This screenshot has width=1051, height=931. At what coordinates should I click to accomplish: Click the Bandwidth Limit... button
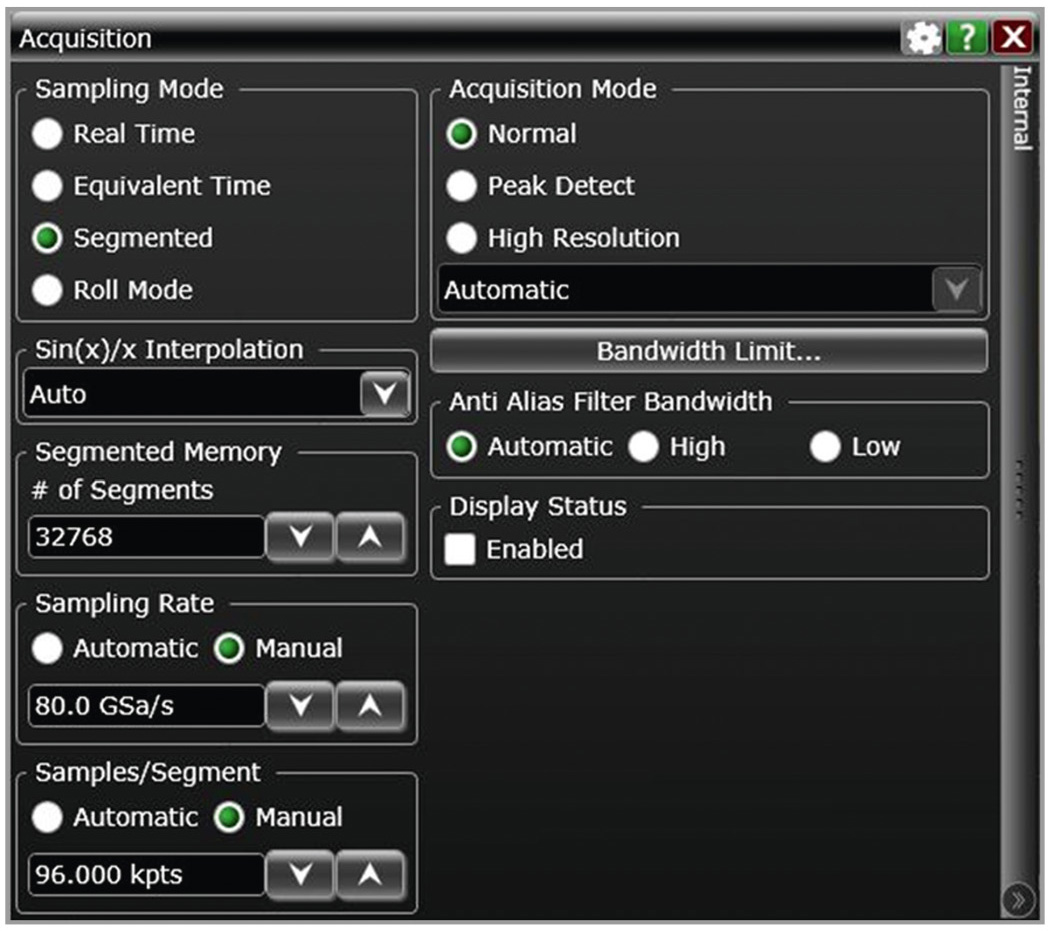(708, 351)
